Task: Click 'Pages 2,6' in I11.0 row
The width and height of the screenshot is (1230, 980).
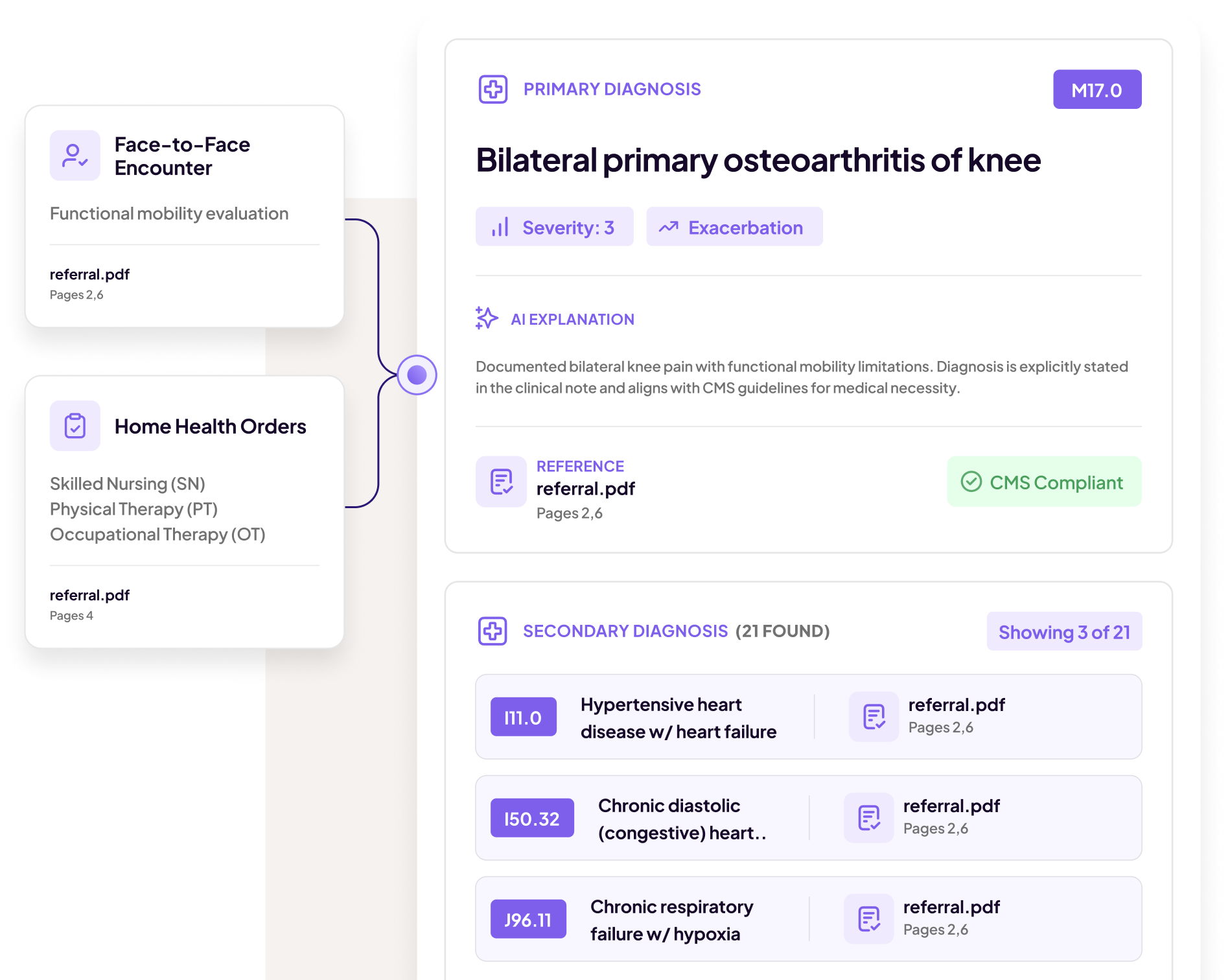Action: pos(941,728)
